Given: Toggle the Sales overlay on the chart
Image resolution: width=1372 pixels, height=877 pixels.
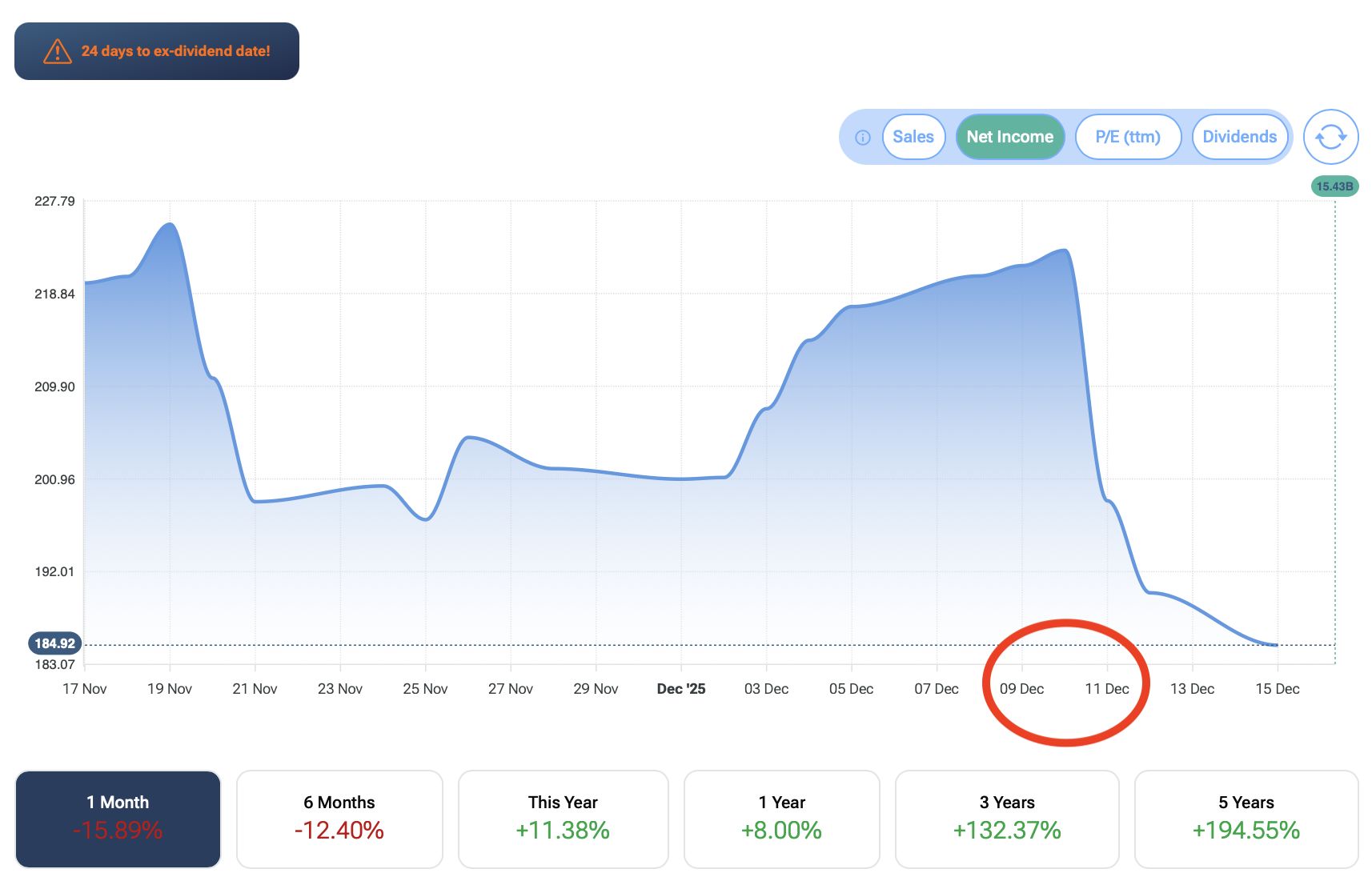Looking at the screenshot, I should [x=913, y=137].
